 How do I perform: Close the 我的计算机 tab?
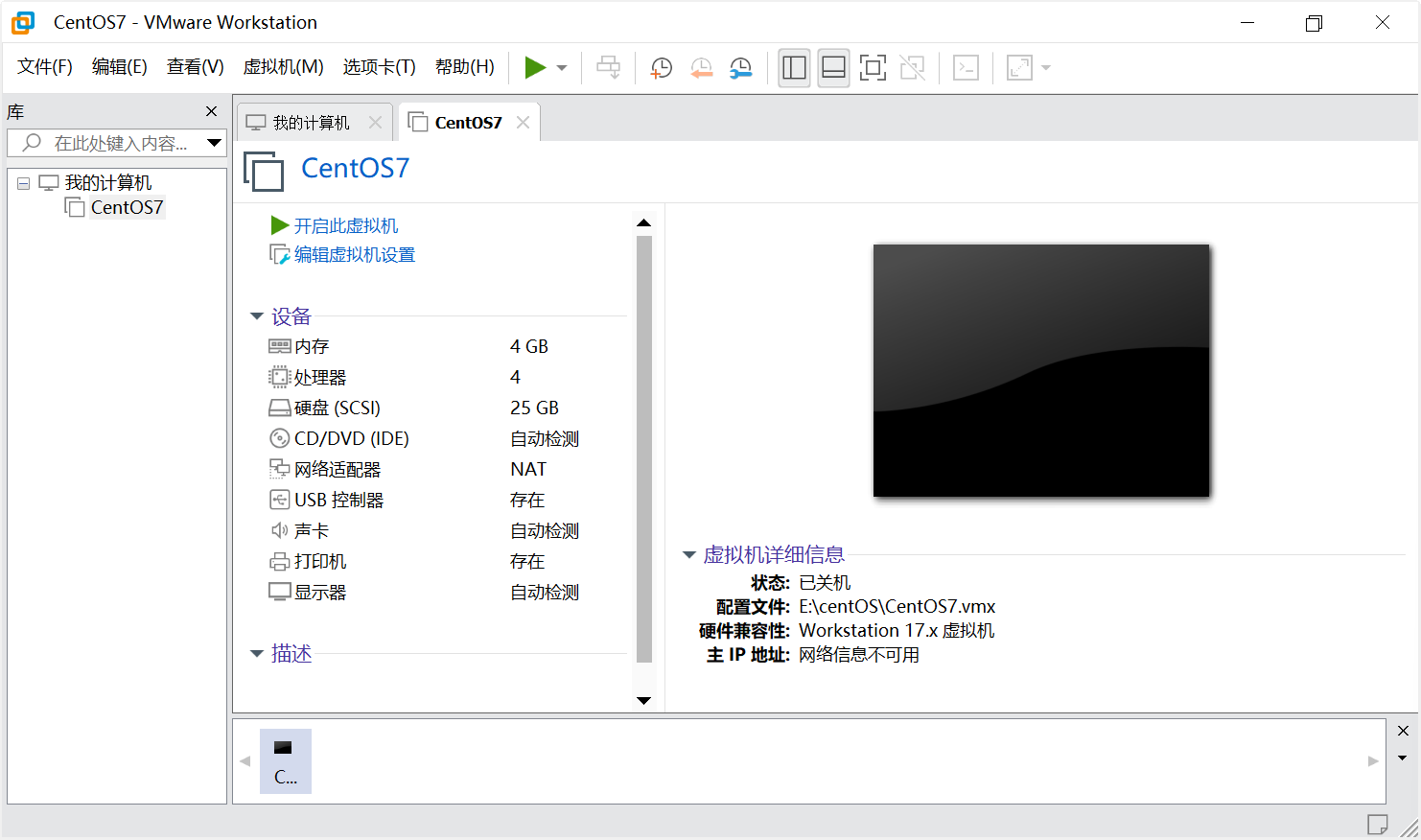(376, 123)
